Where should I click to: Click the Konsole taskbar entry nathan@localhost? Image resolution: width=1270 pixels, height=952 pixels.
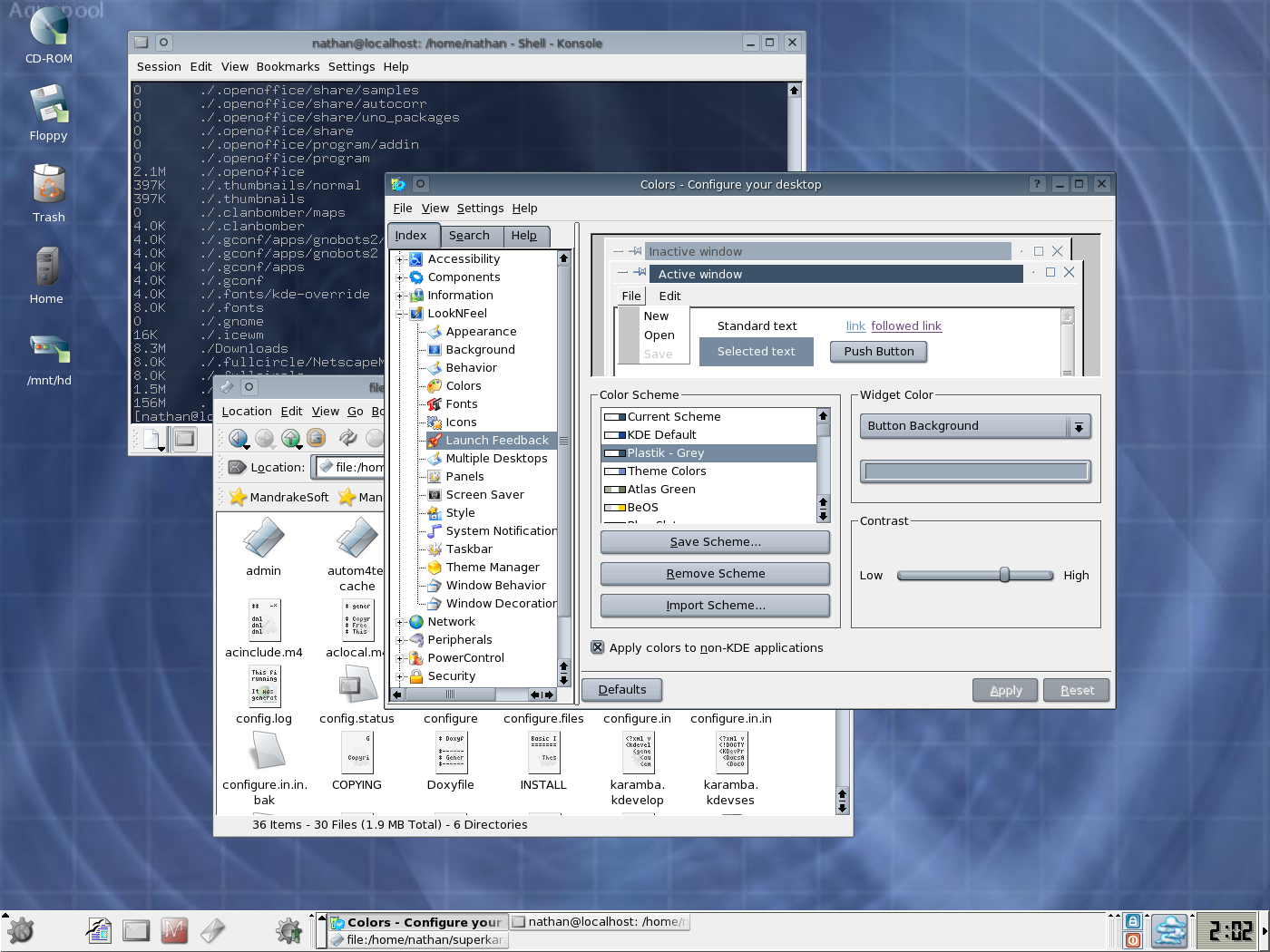tap(600, 922)
